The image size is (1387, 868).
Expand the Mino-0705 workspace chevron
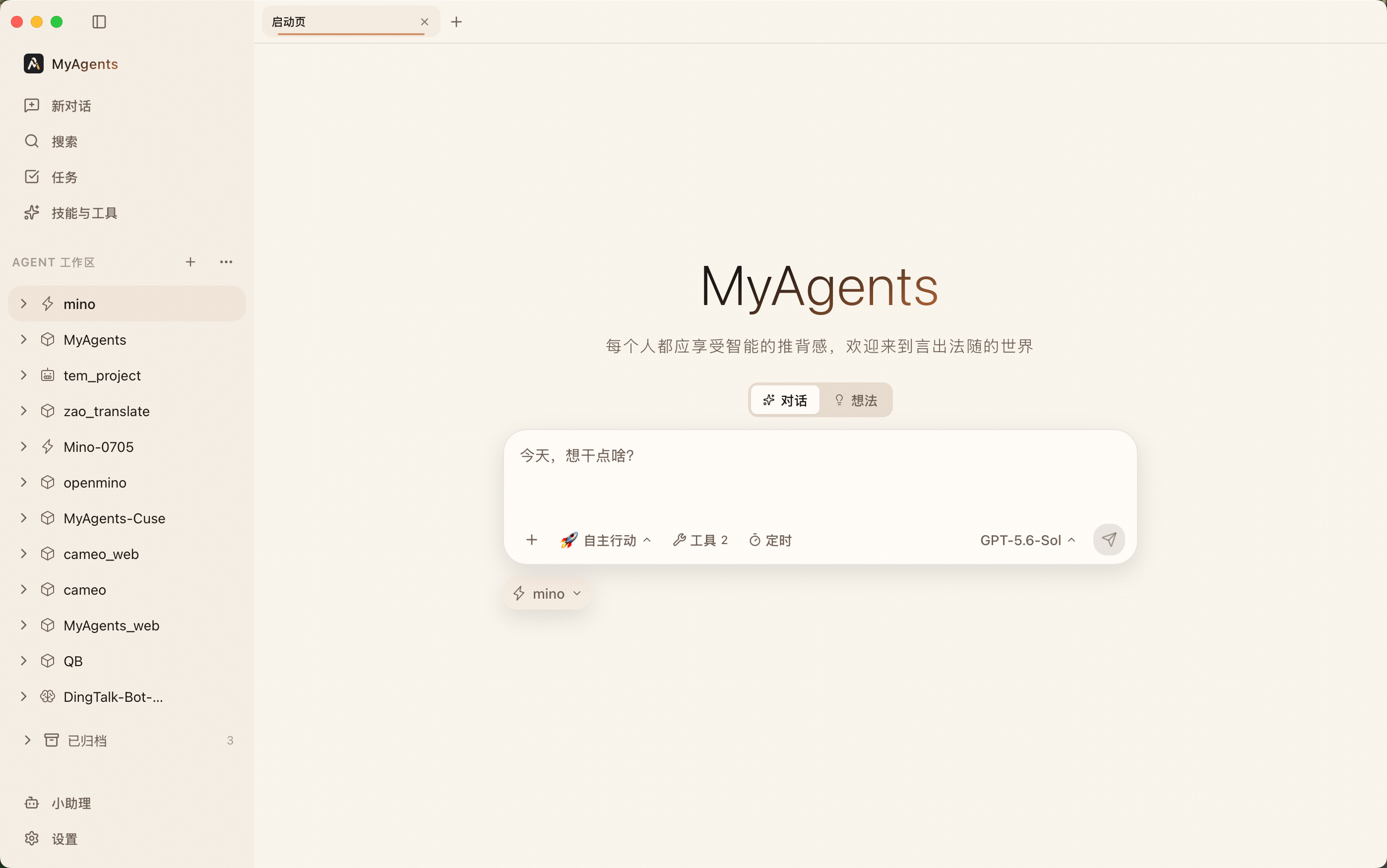23,446
